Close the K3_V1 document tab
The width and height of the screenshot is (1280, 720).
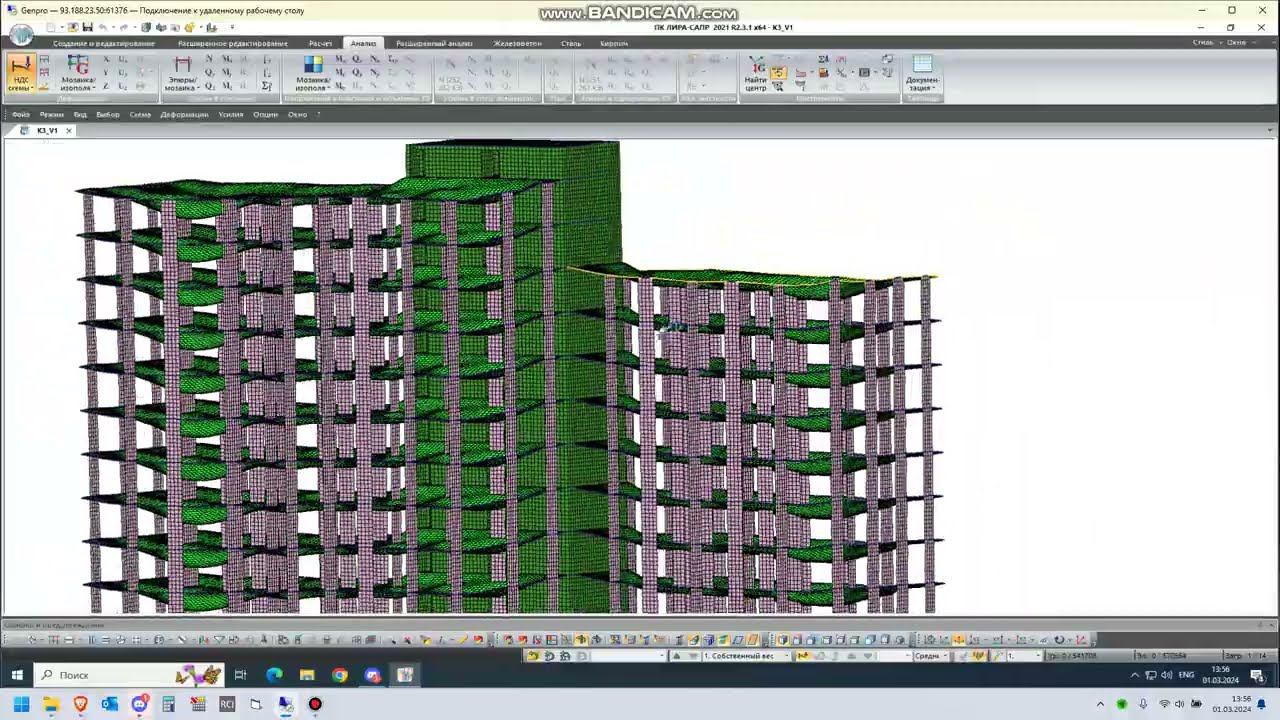pos(68,131)
